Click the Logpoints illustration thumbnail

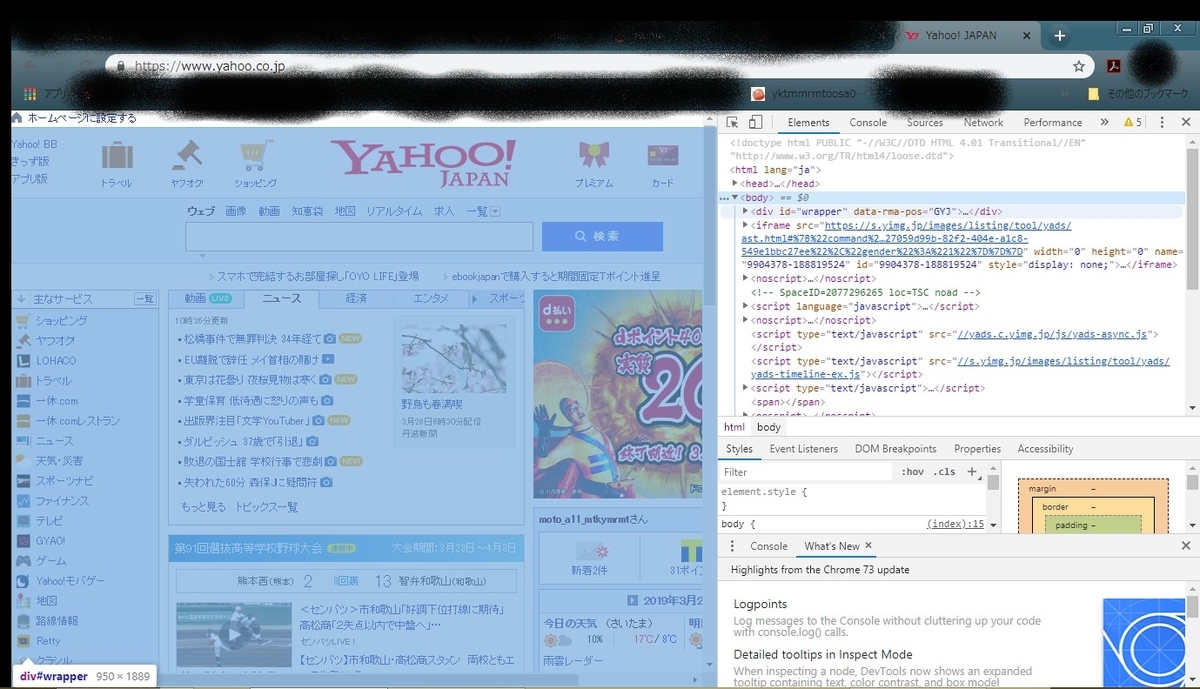pos(1144,642)
